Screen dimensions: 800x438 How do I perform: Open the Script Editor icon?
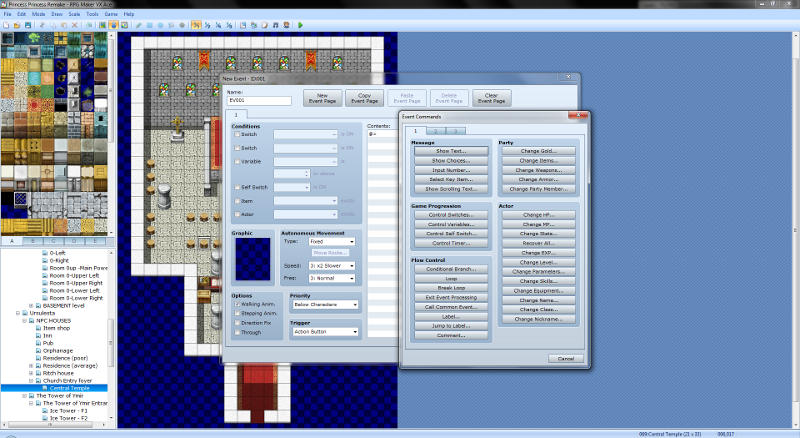point(264,24)
